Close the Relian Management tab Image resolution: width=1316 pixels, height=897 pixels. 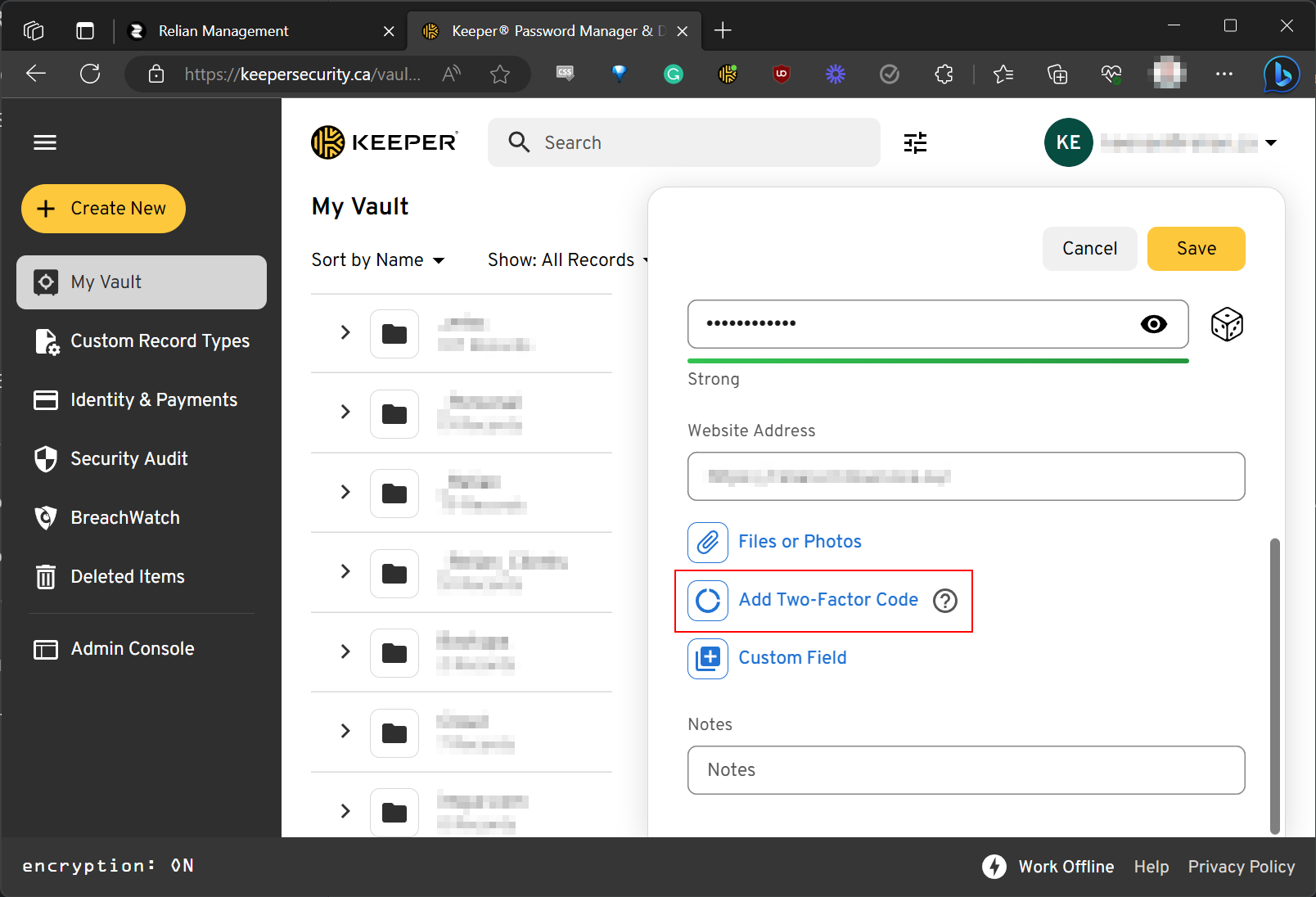coord(389,31)
